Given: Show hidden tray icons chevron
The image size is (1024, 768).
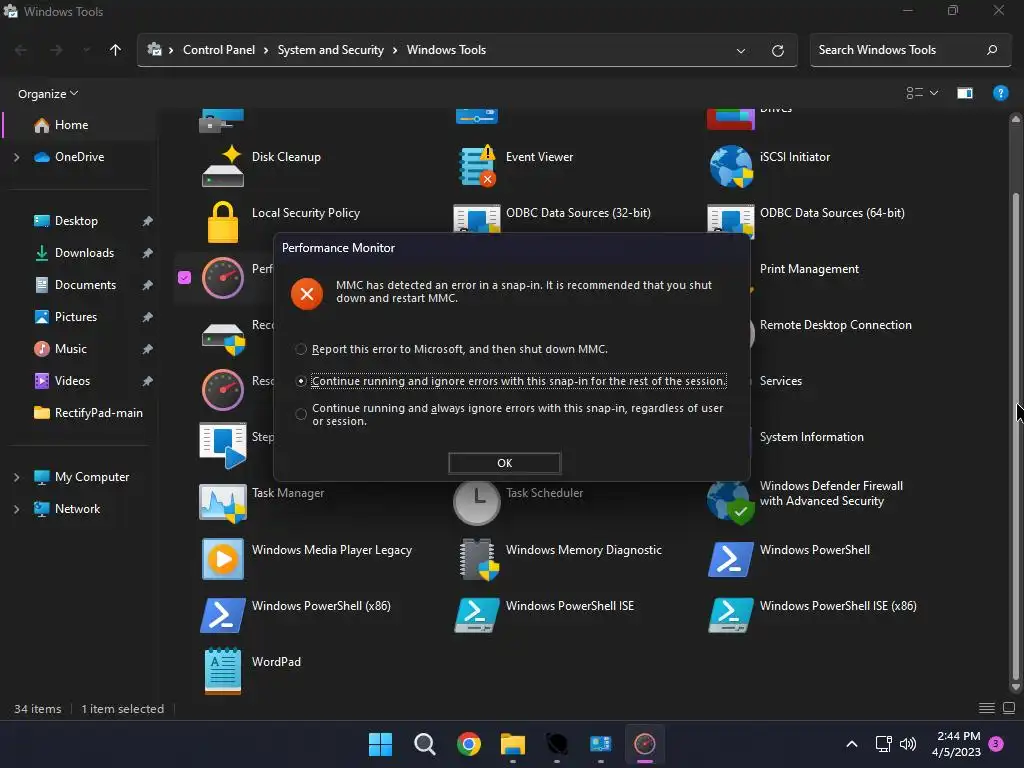Looking at the screenshot, I should [x=852, y=744].
